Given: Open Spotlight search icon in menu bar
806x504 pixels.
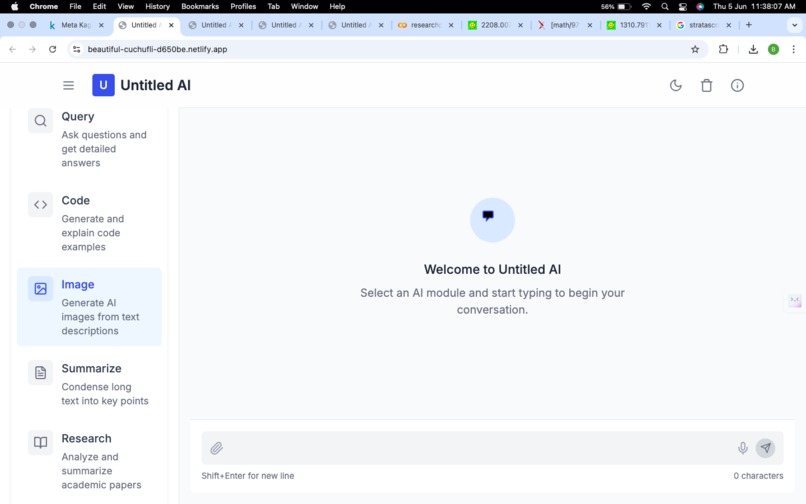Looking at the screenshot, I should [665, 6].
